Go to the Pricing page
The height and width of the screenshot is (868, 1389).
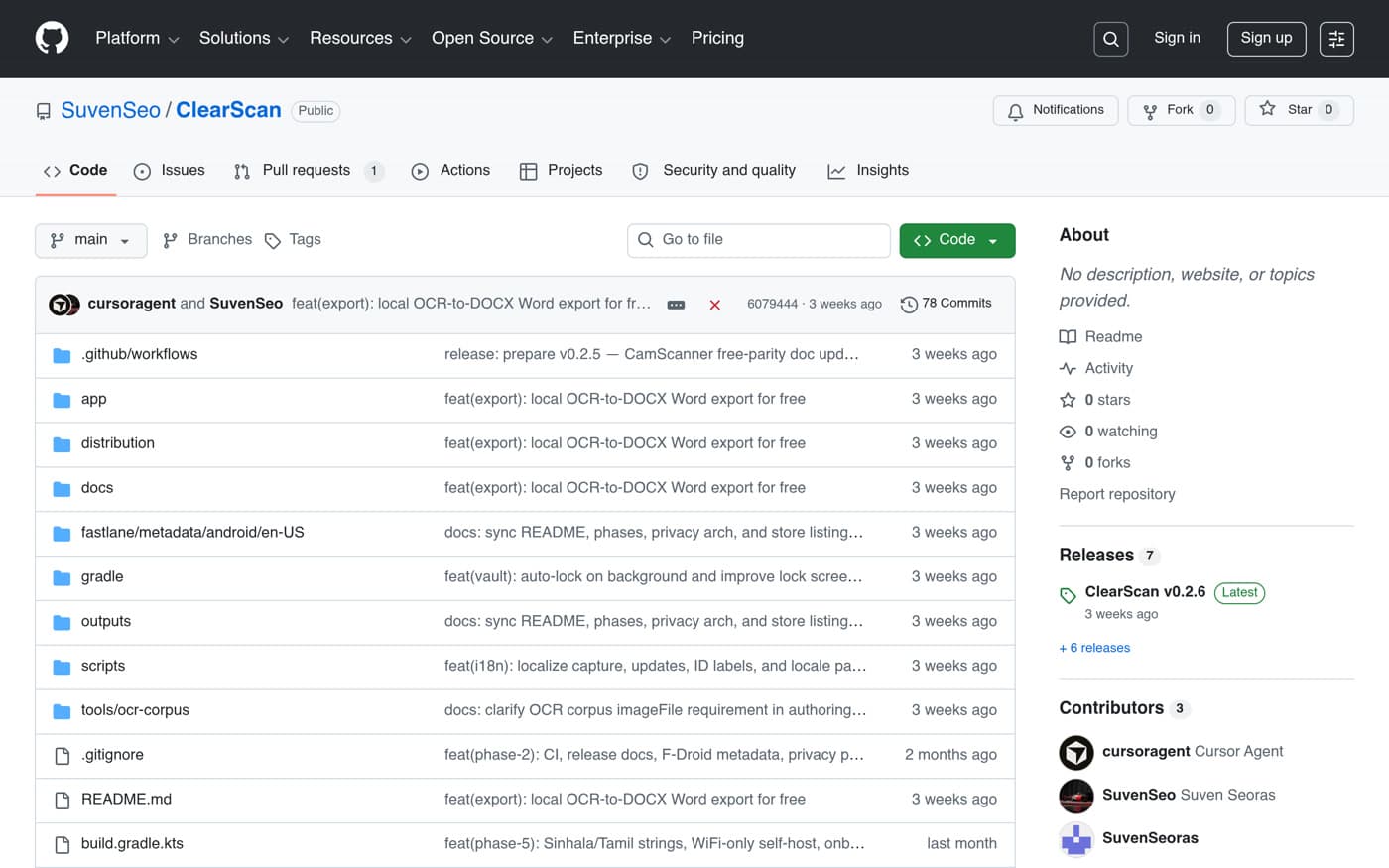tap(717, 38)
